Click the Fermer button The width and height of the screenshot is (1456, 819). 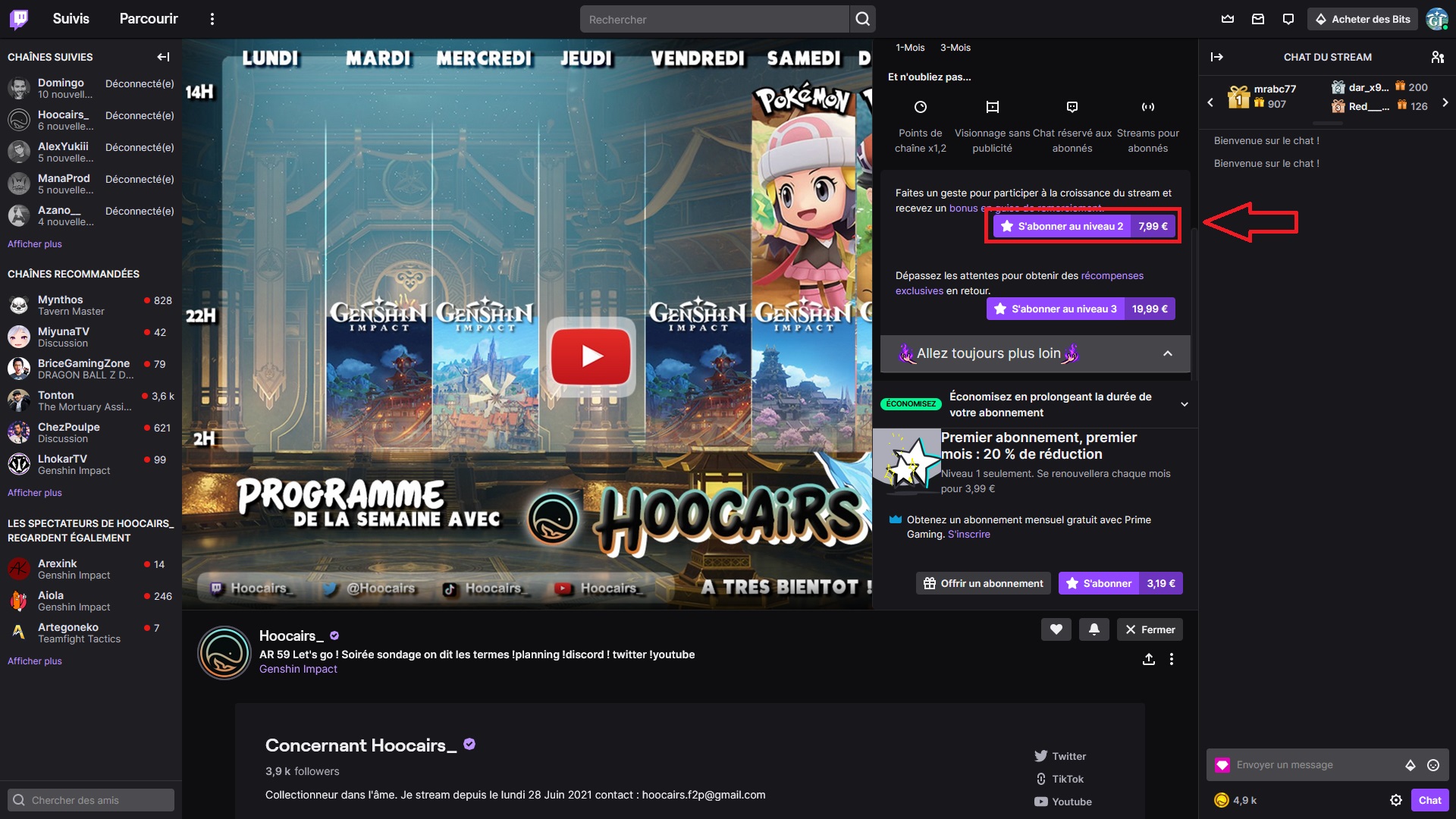(x=1150, y=629)
